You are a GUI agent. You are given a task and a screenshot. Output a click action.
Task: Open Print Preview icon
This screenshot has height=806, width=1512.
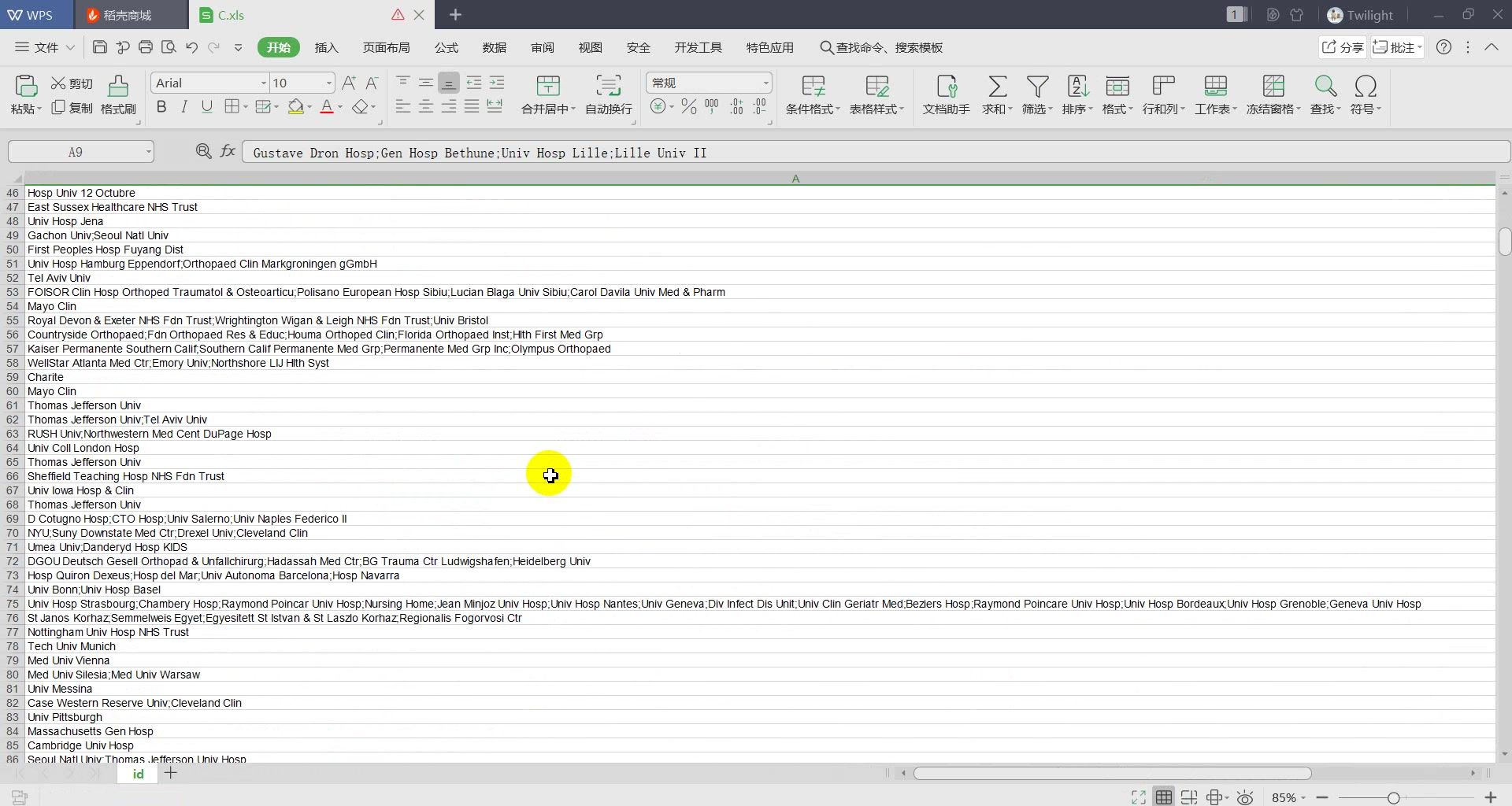click(169, 47)
